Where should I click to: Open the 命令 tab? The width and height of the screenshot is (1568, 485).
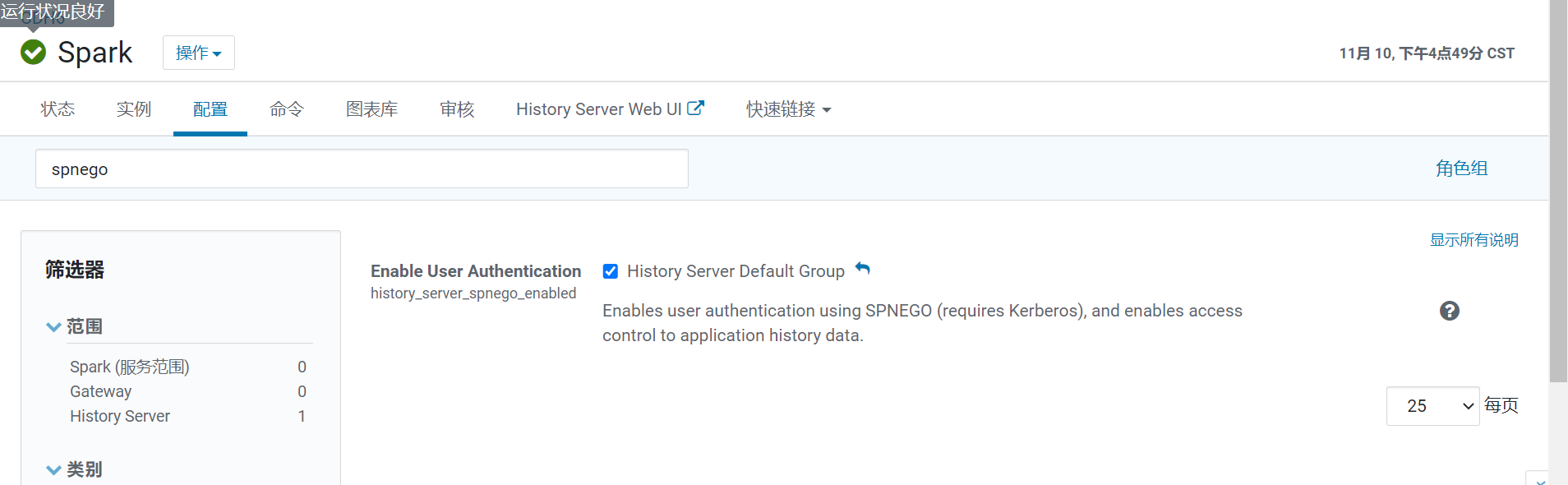287,109
